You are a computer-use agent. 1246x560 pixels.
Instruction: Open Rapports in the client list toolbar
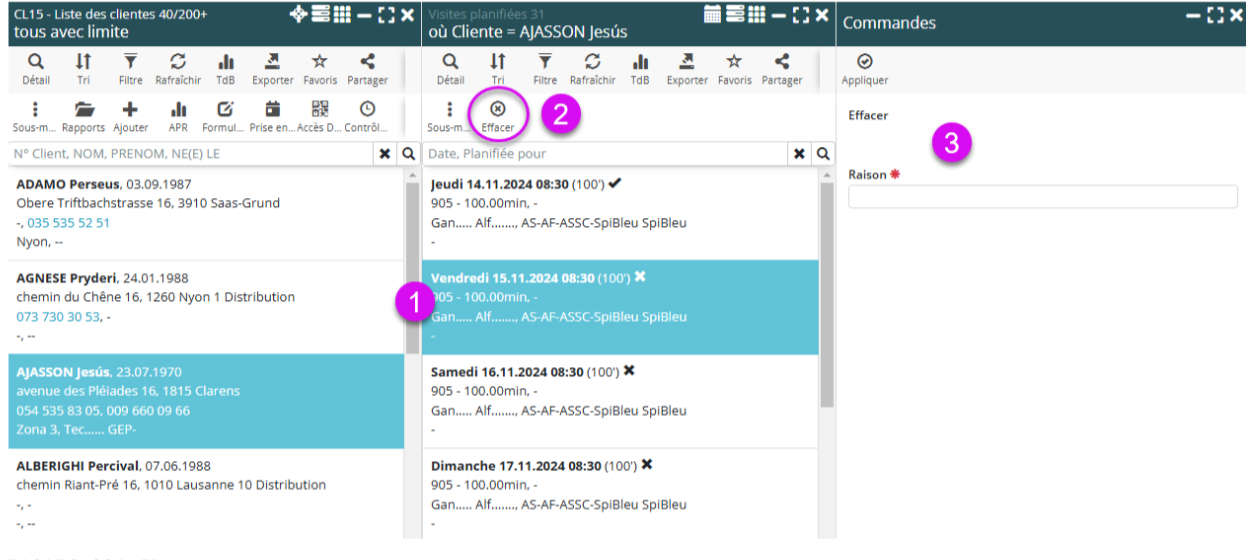[83, 116]
